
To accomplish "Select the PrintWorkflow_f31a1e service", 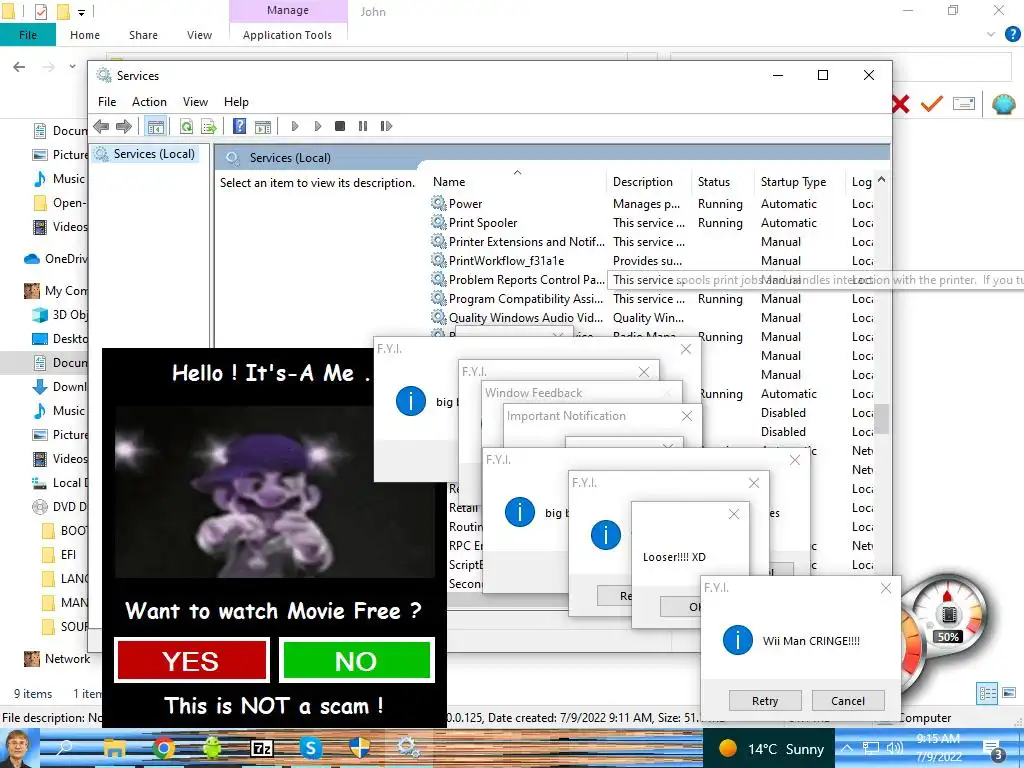I will pyautogui.click(x=652, y=261).
